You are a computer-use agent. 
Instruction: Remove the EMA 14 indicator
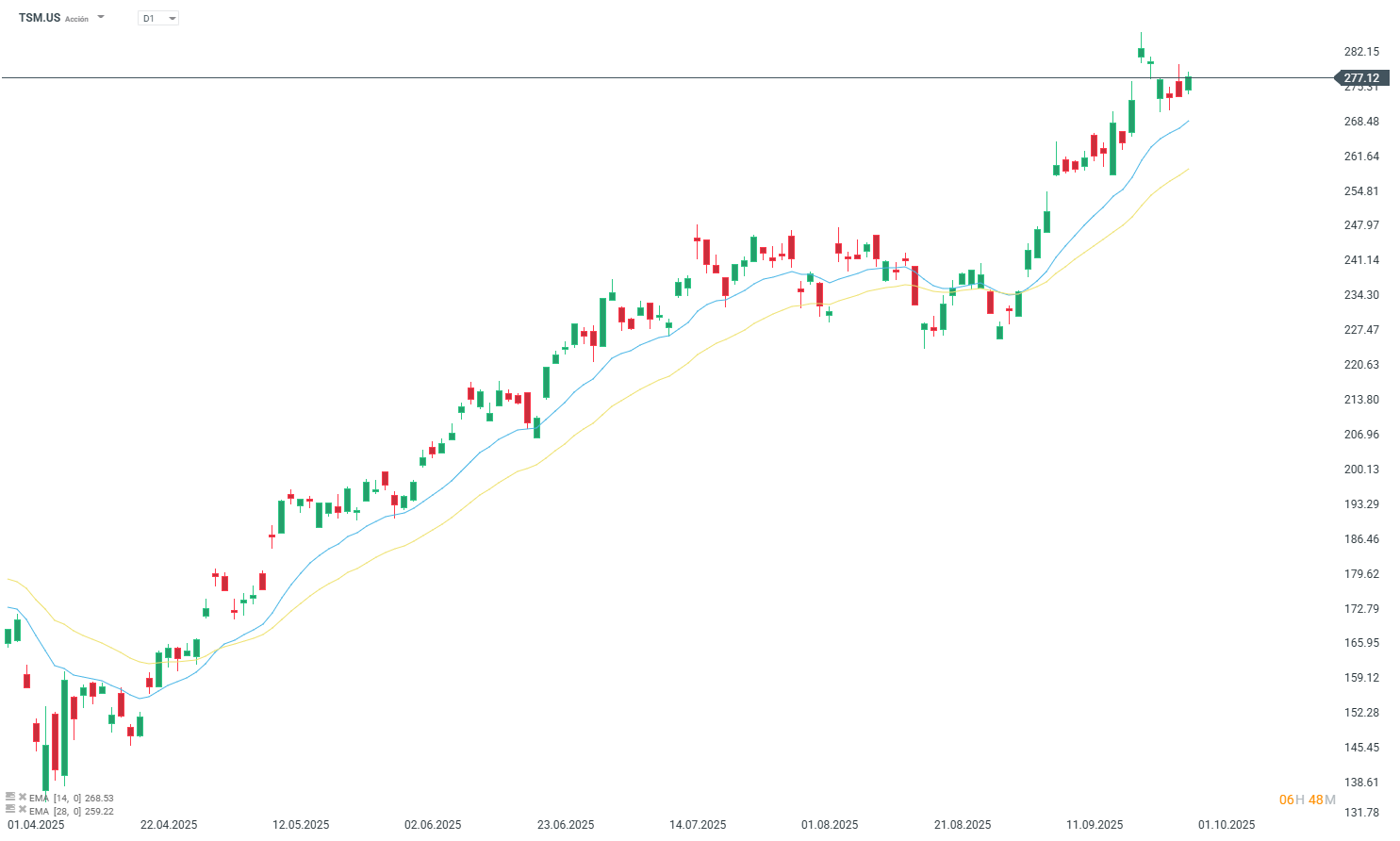23,798
